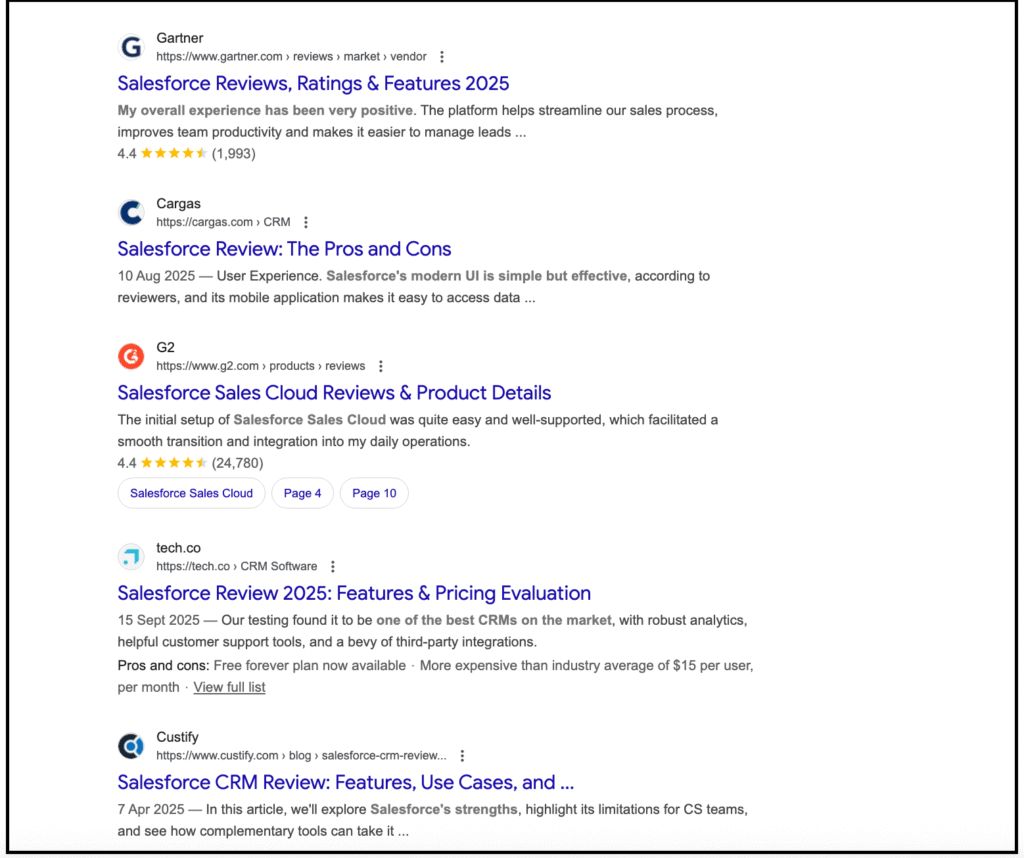Viewport: 1024px width, 858px height.
Task: Open the three-dot menu on the tech.co result
Action: pyautogui.click(x=332, y=566)
